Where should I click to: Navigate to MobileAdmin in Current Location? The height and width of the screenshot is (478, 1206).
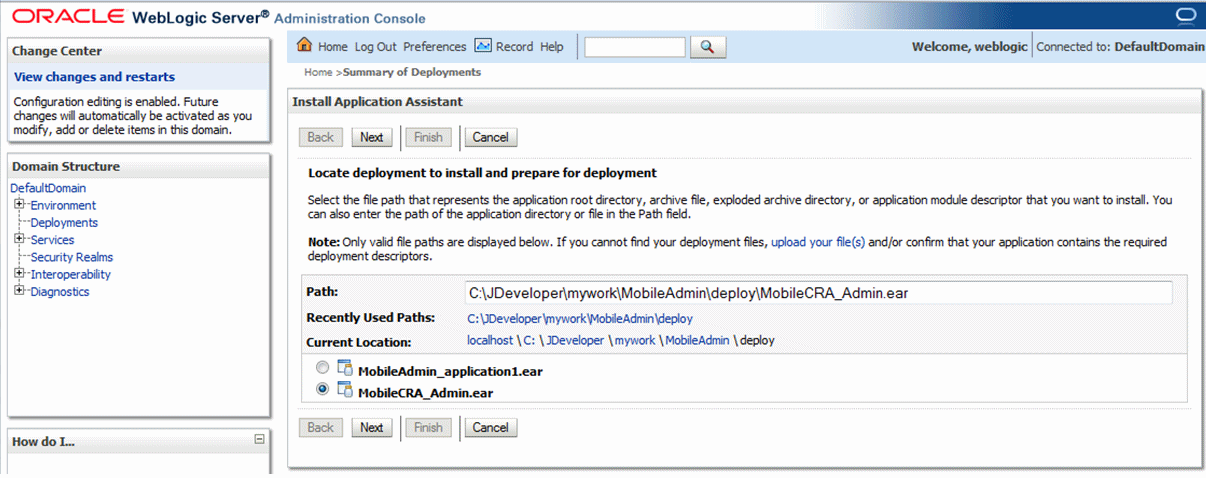pos(695,340)
